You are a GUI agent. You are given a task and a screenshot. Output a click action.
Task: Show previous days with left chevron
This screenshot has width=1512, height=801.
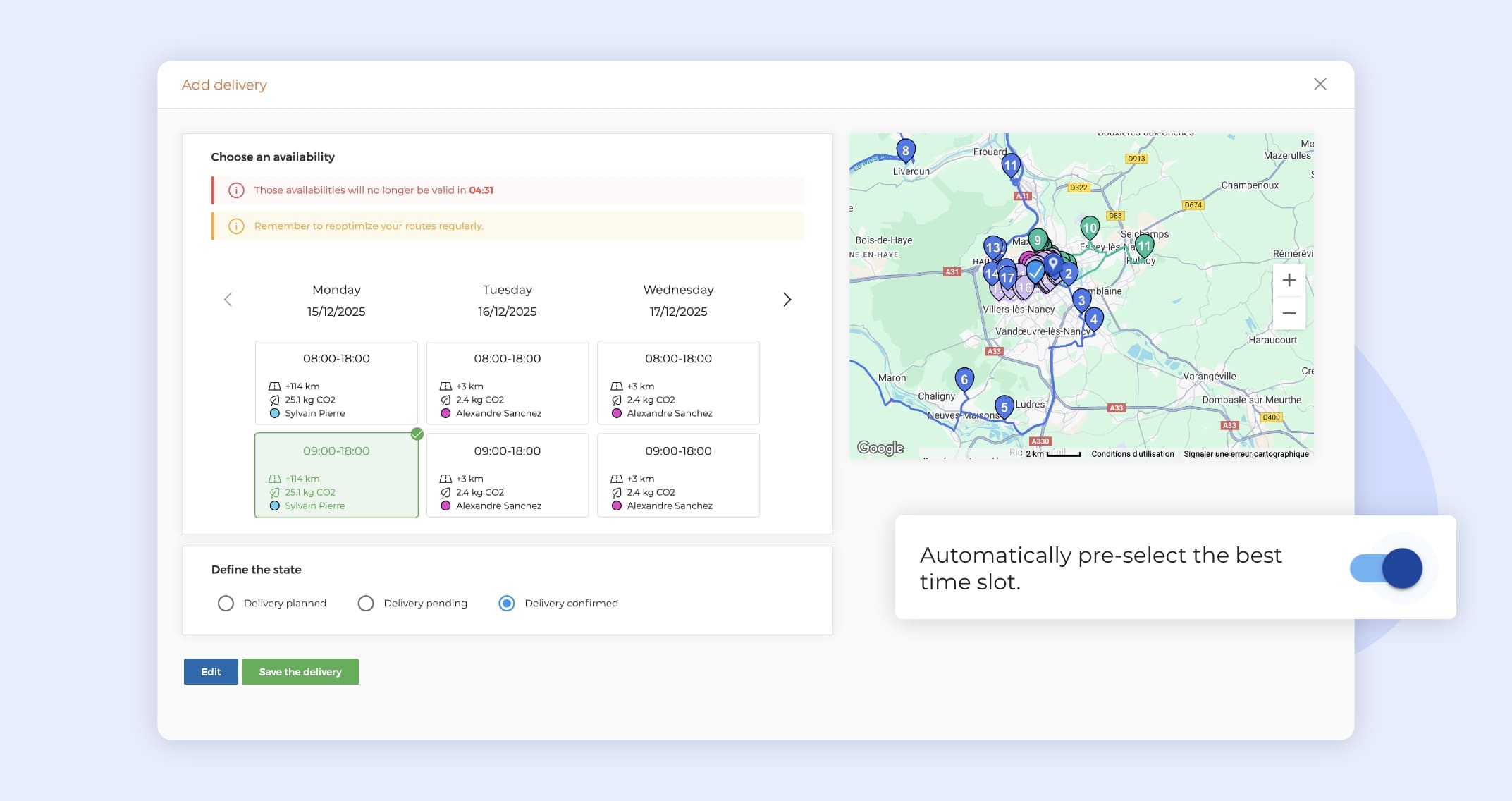(228, 300)
